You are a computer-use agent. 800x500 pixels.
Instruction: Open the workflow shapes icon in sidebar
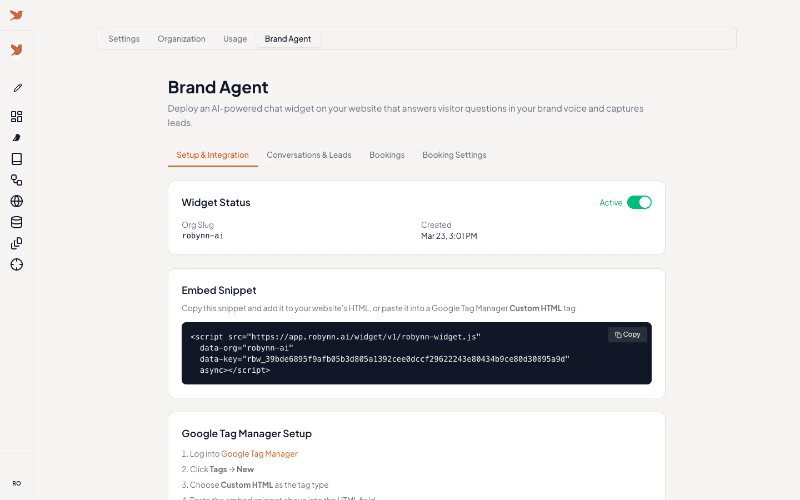point(16,180)
